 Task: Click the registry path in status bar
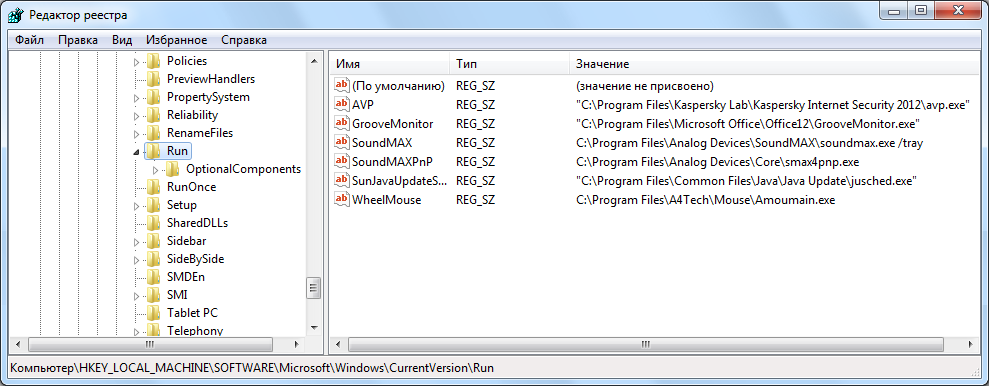pyautogui.click(x=252, y=367)
